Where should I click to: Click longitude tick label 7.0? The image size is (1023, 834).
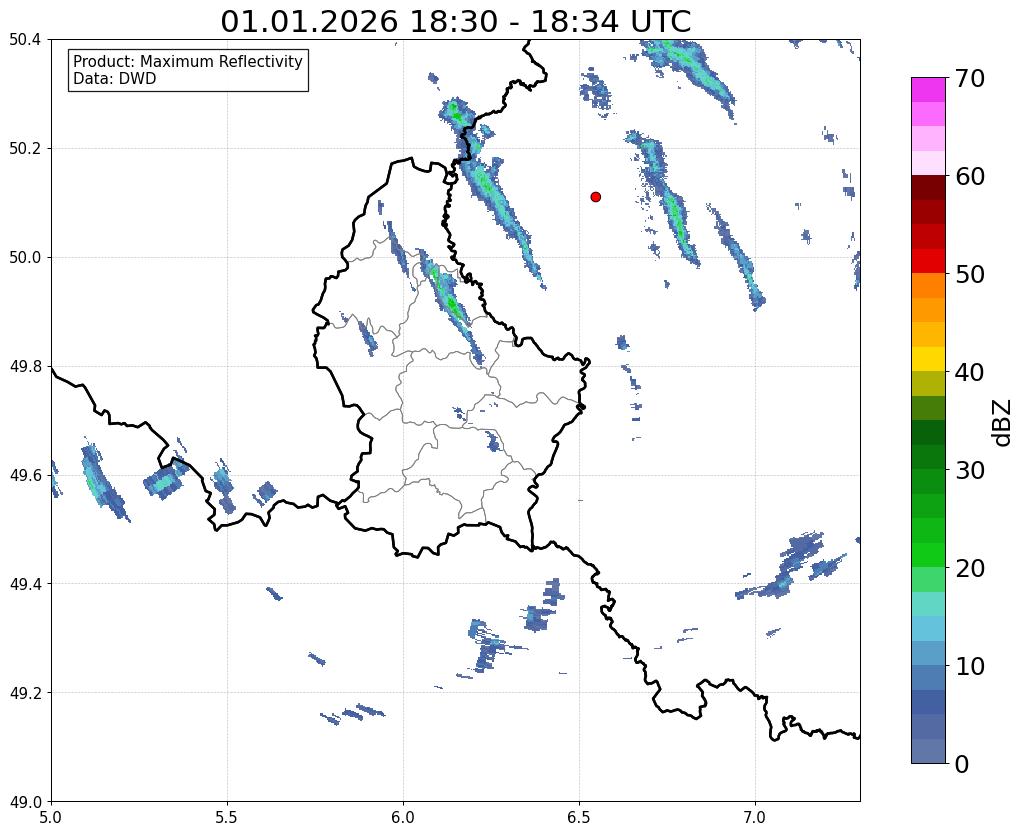756,817
